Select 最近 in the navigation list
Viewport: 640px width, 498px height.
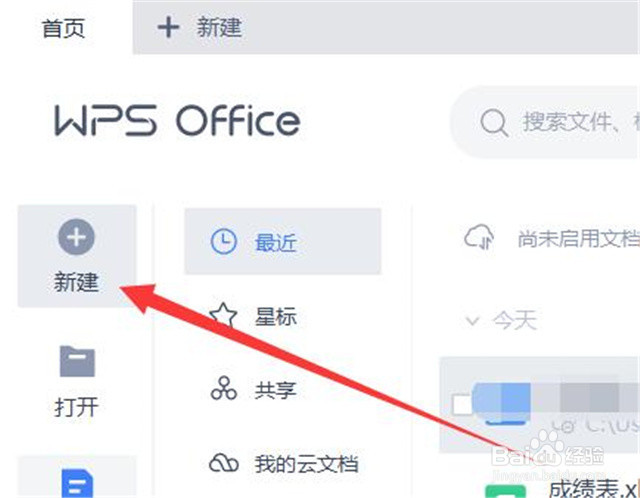282,242
